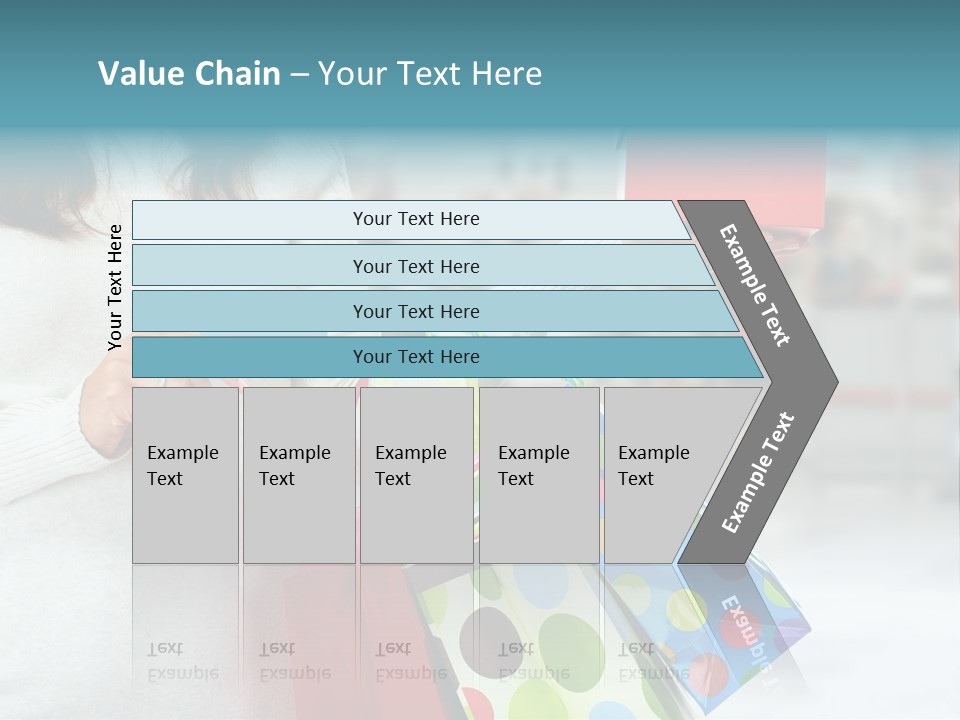Click the first gray "Example Text" box
The width and height of the screenshot is (960, 720).
(x=185, y=475)
